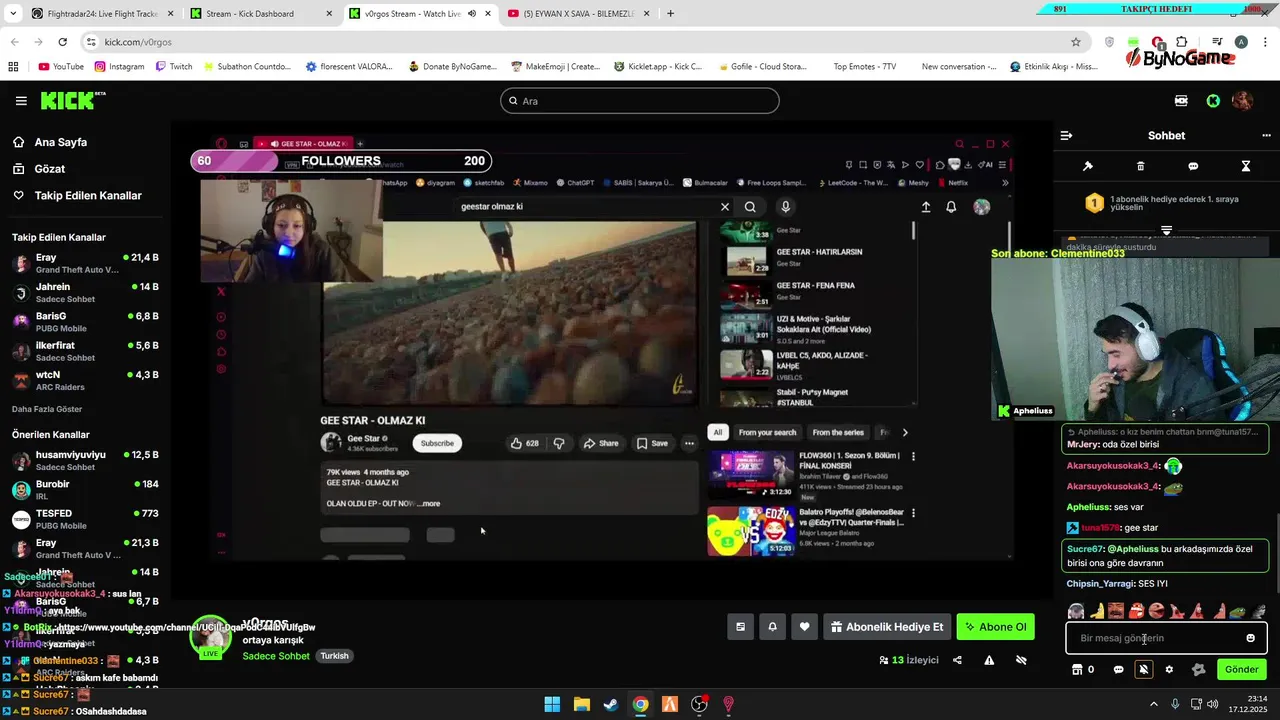Open Jahrein followed channel
The height and width of the screenshot is (720, 1280).
tap(85, 293)
